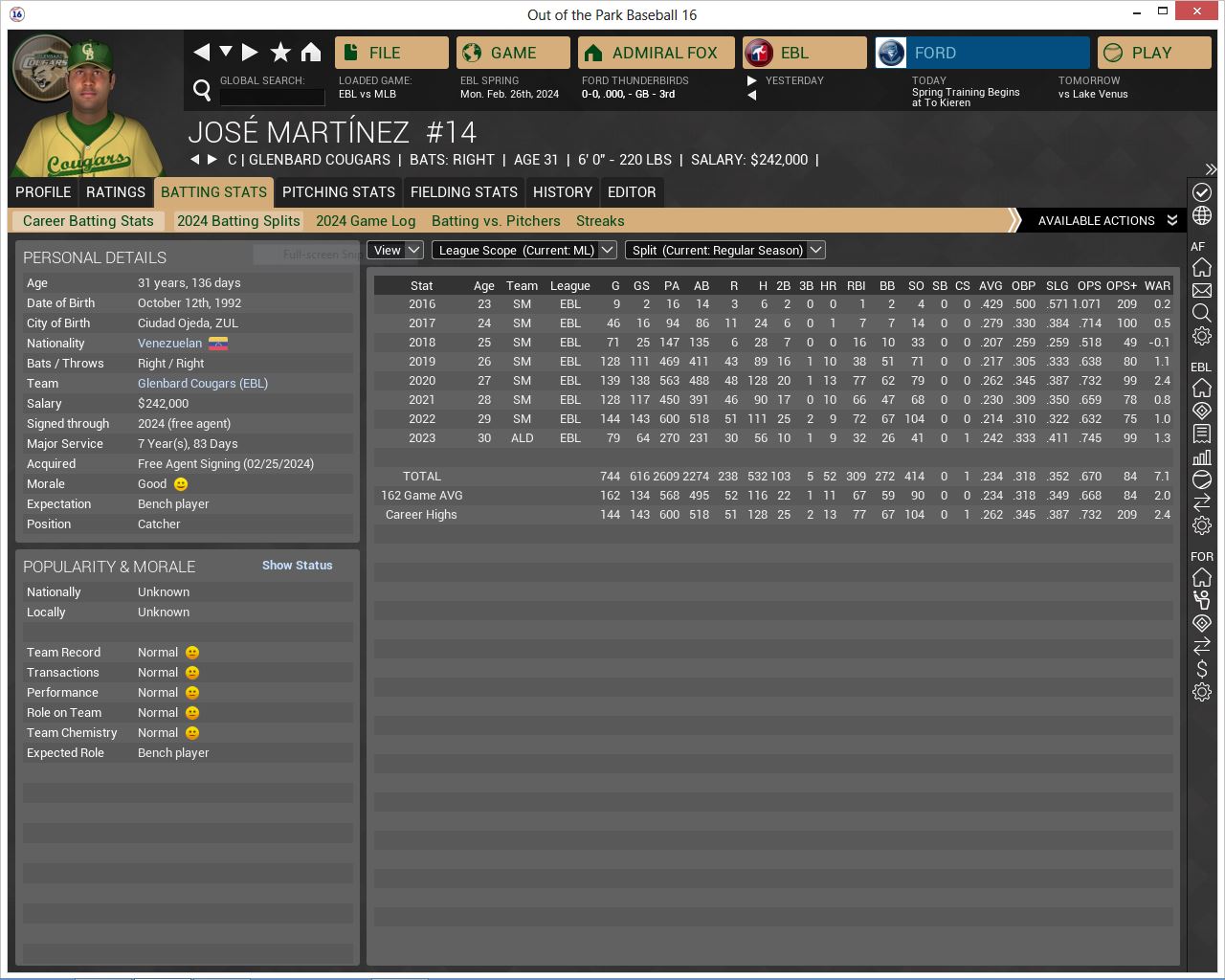Expand the Available Actions menu

pyautogui.click(x=1107, y=220)
